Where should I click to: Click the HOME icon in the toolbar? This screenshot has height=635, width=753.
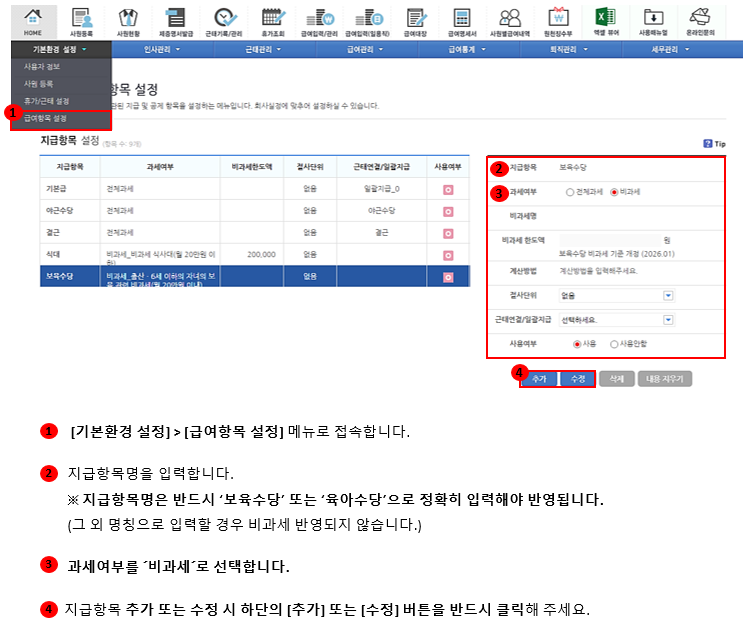coord(33,20)
